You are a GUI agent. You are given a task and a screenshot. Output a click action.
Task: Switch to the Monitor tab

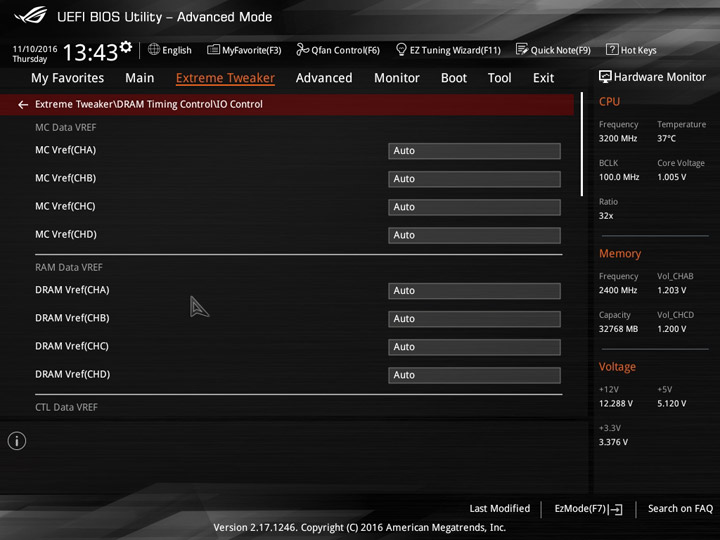[397, 78]
